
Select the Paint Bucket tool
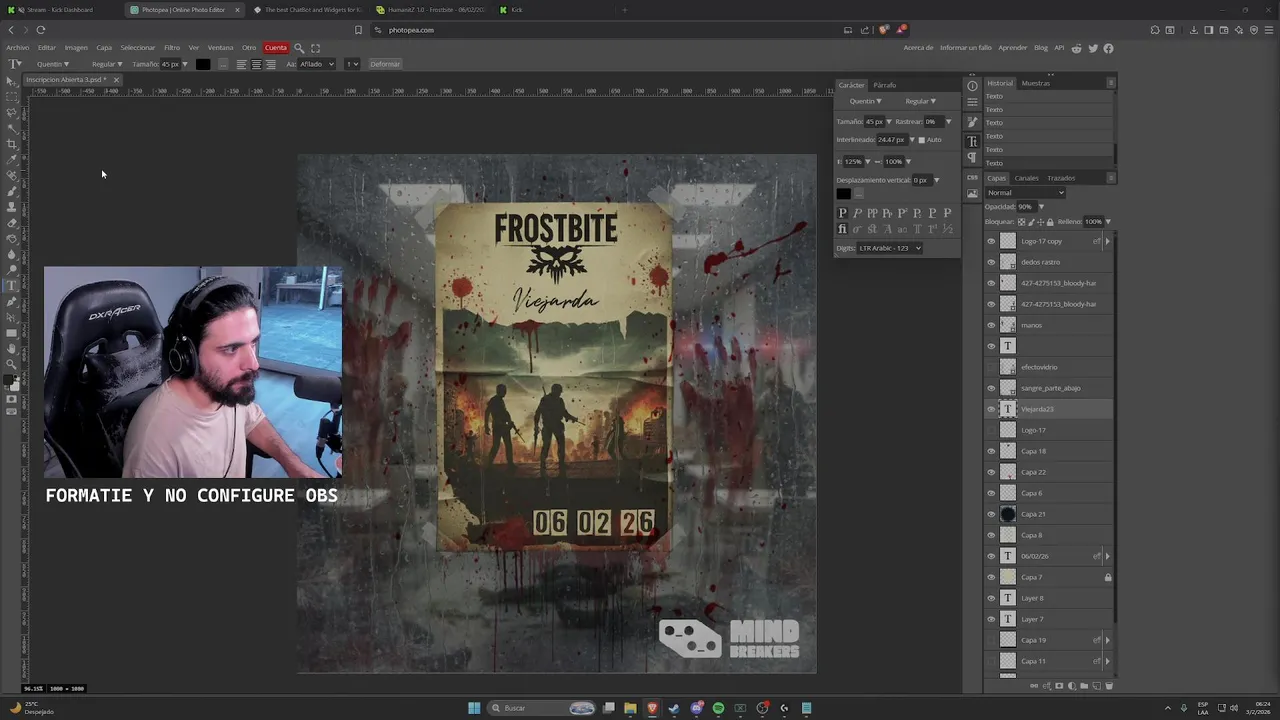(x=12, y=239)
